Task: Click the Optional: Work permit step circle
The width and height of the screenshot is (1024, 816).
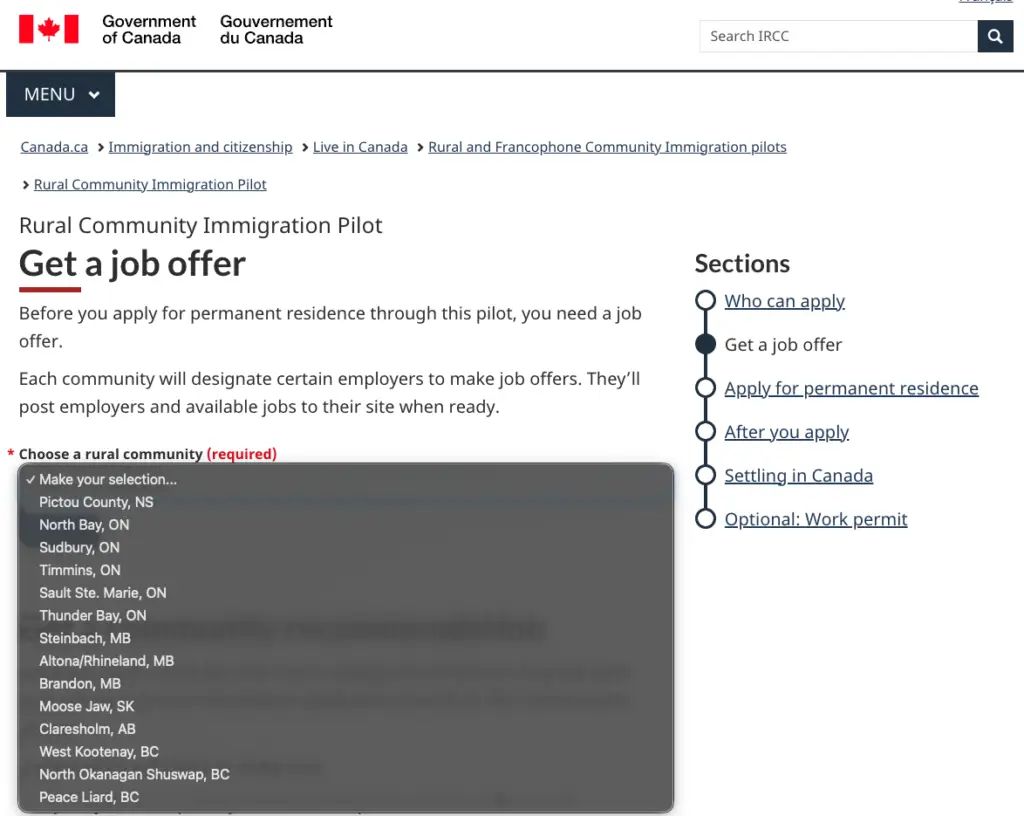Action: [705, 519]
